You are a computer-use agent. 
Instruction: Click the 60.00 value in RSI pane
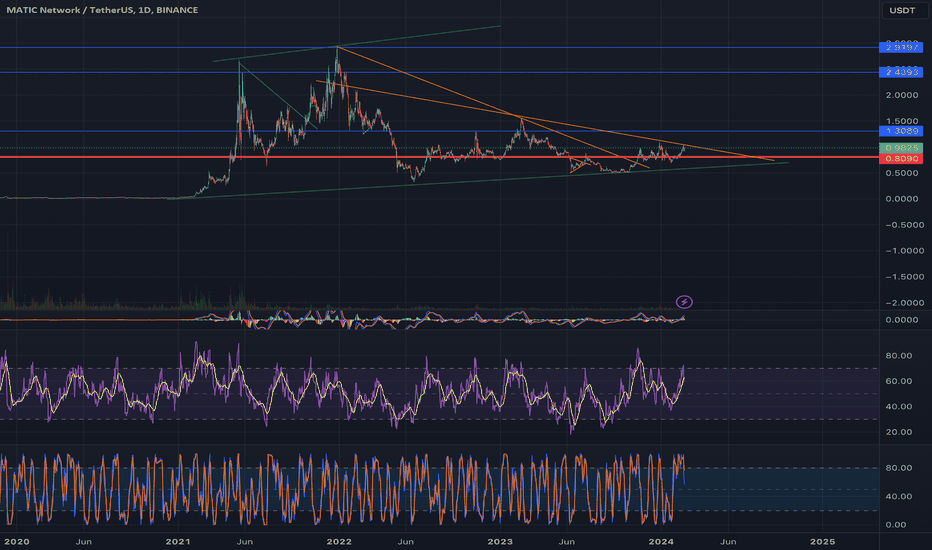click(x=899, y=381)
